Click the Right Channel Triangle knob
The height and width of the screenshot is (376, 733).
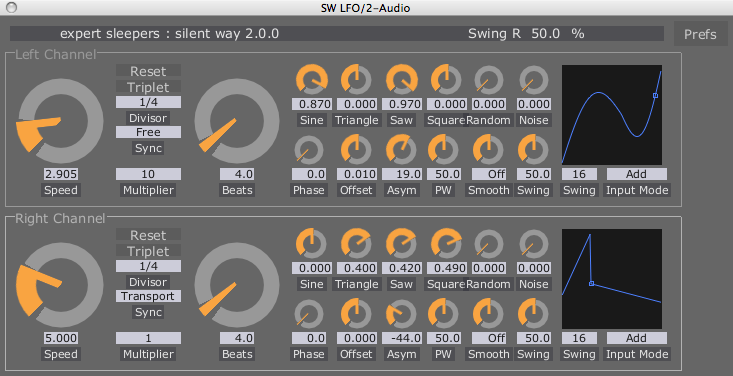(356, 244)
